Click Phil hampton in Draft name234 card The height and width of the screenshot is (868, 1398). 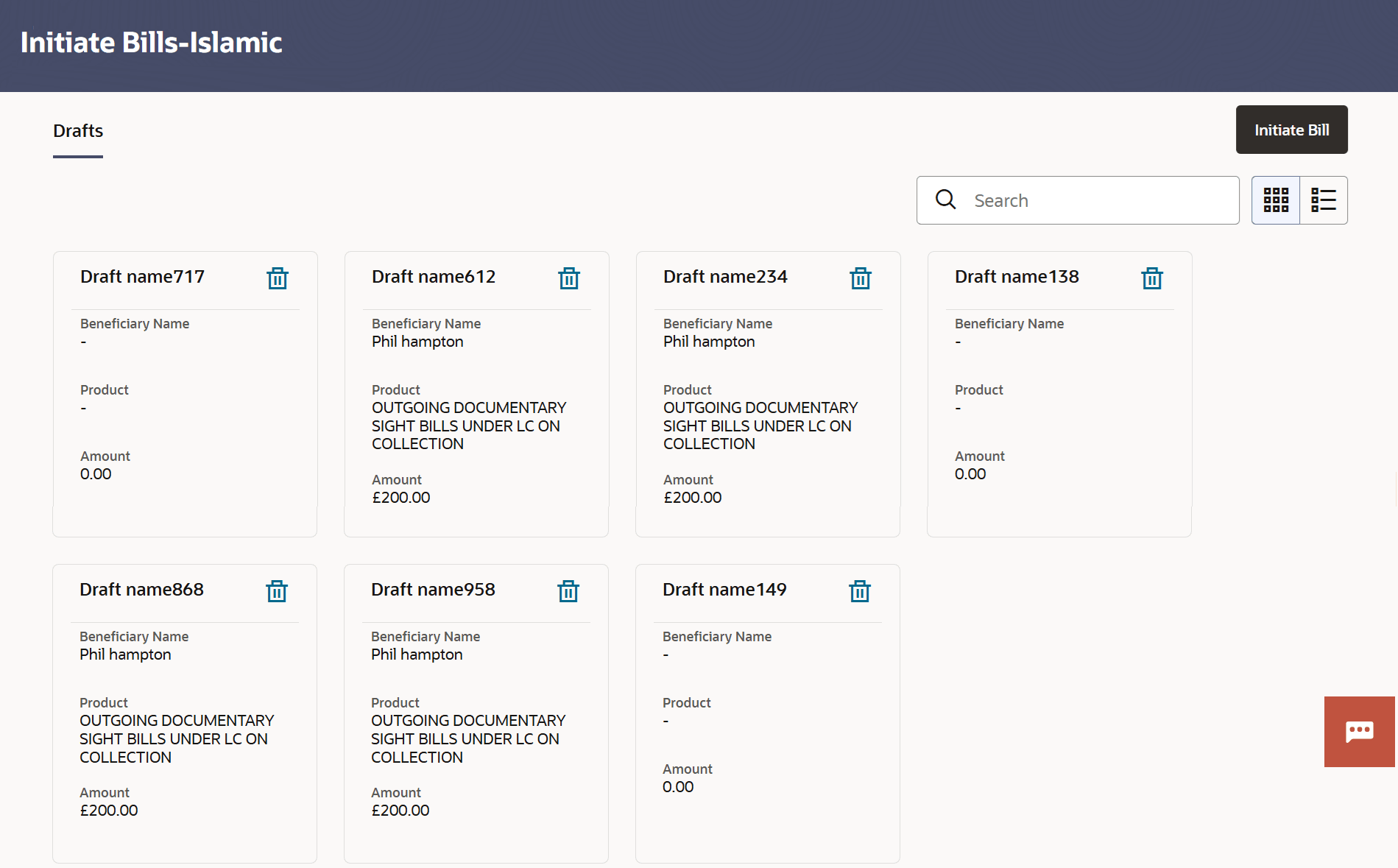coord(709,342)
